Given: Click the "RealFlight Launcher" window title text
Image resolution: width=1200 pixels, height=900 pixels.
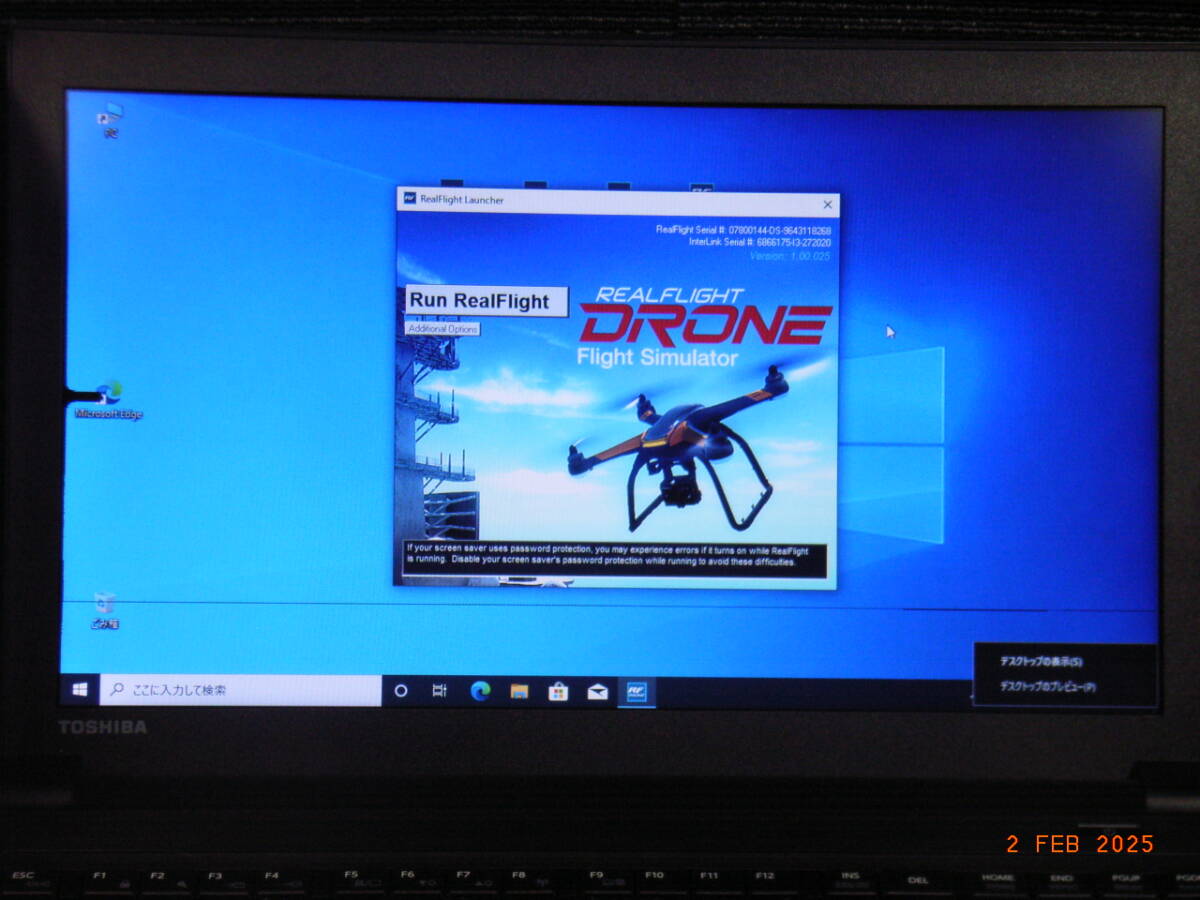Looking at the screenshot, I should (x=462, y=200).
